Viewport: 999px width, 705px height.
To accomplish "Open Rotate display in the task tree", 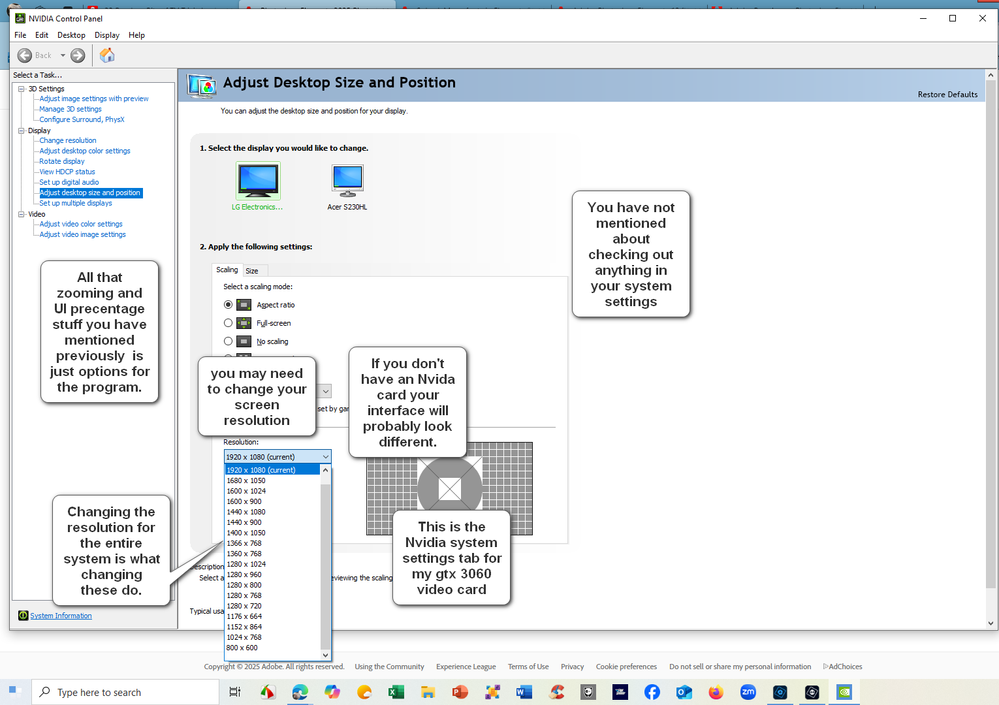I will coord(62,162).
